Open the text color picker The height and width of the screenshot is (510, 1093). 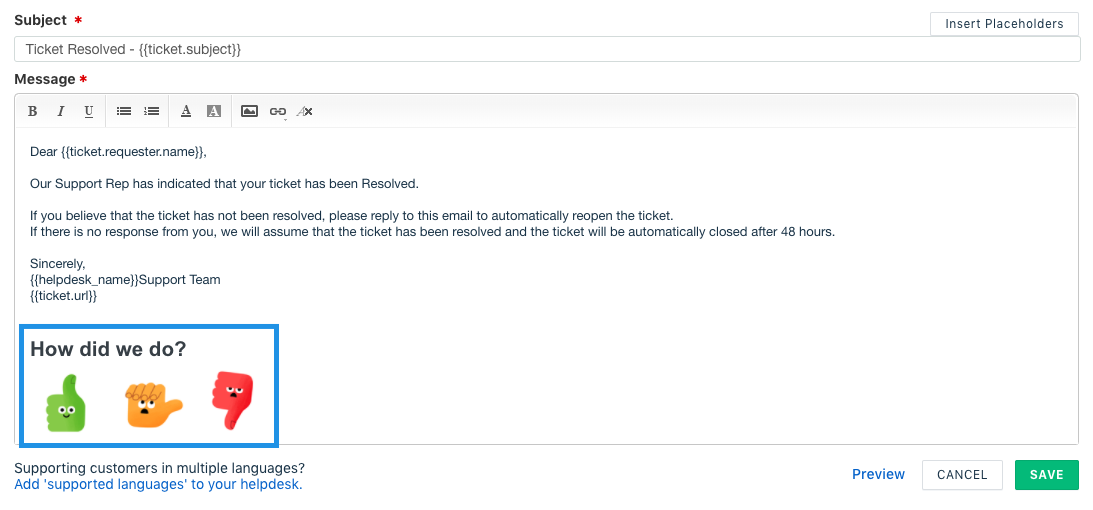point(186,111)
